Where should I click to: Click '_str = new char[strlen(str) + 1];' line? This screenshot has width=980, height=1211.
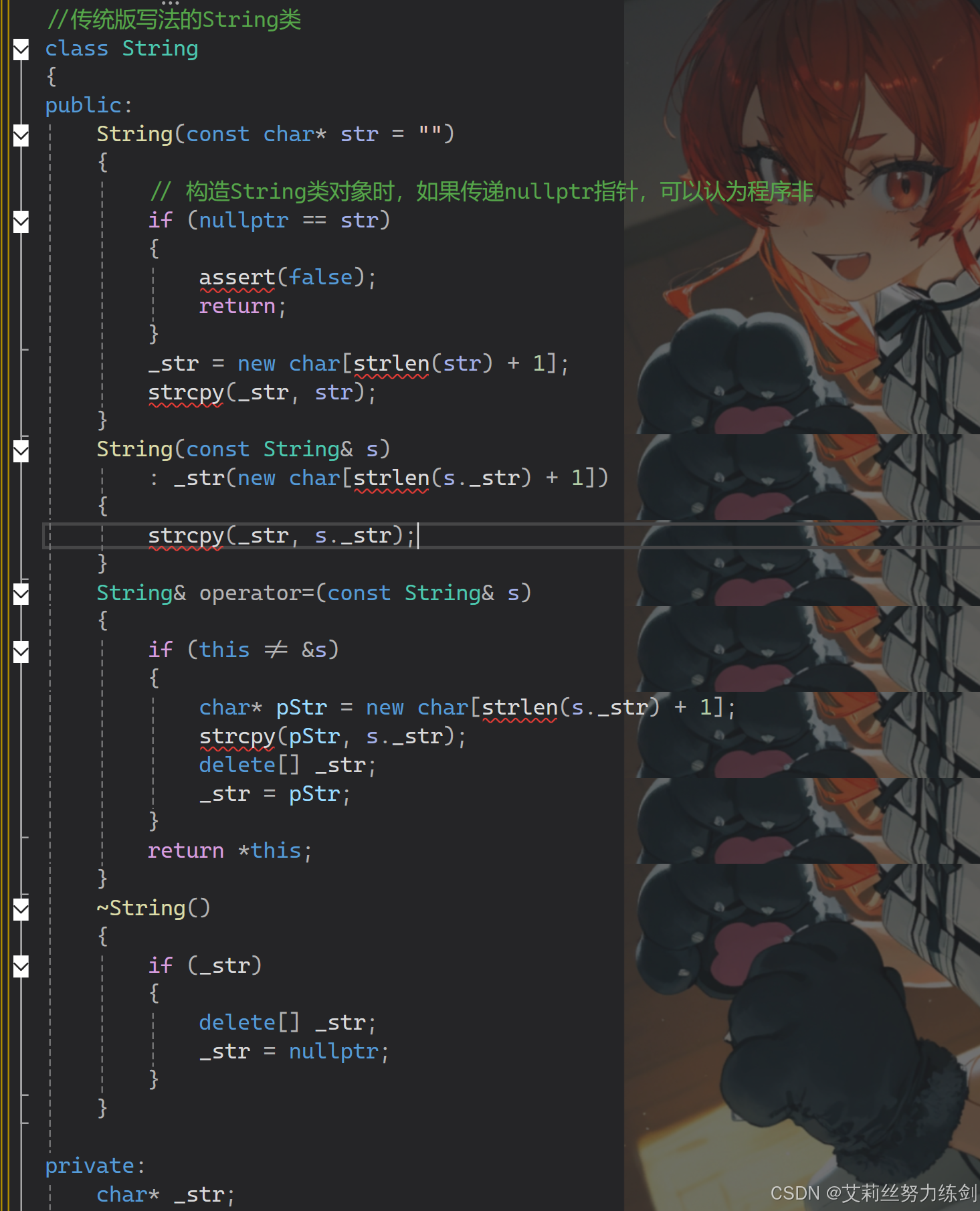pyautogui.click(x=359, y=364)
